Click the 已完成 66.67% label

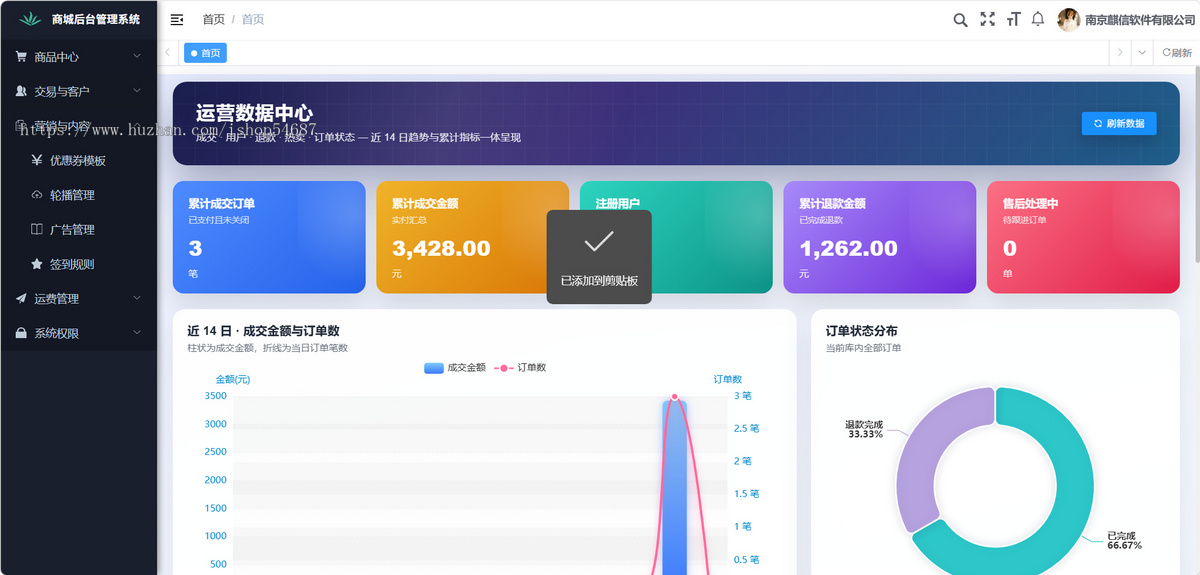pos(1124,540)
